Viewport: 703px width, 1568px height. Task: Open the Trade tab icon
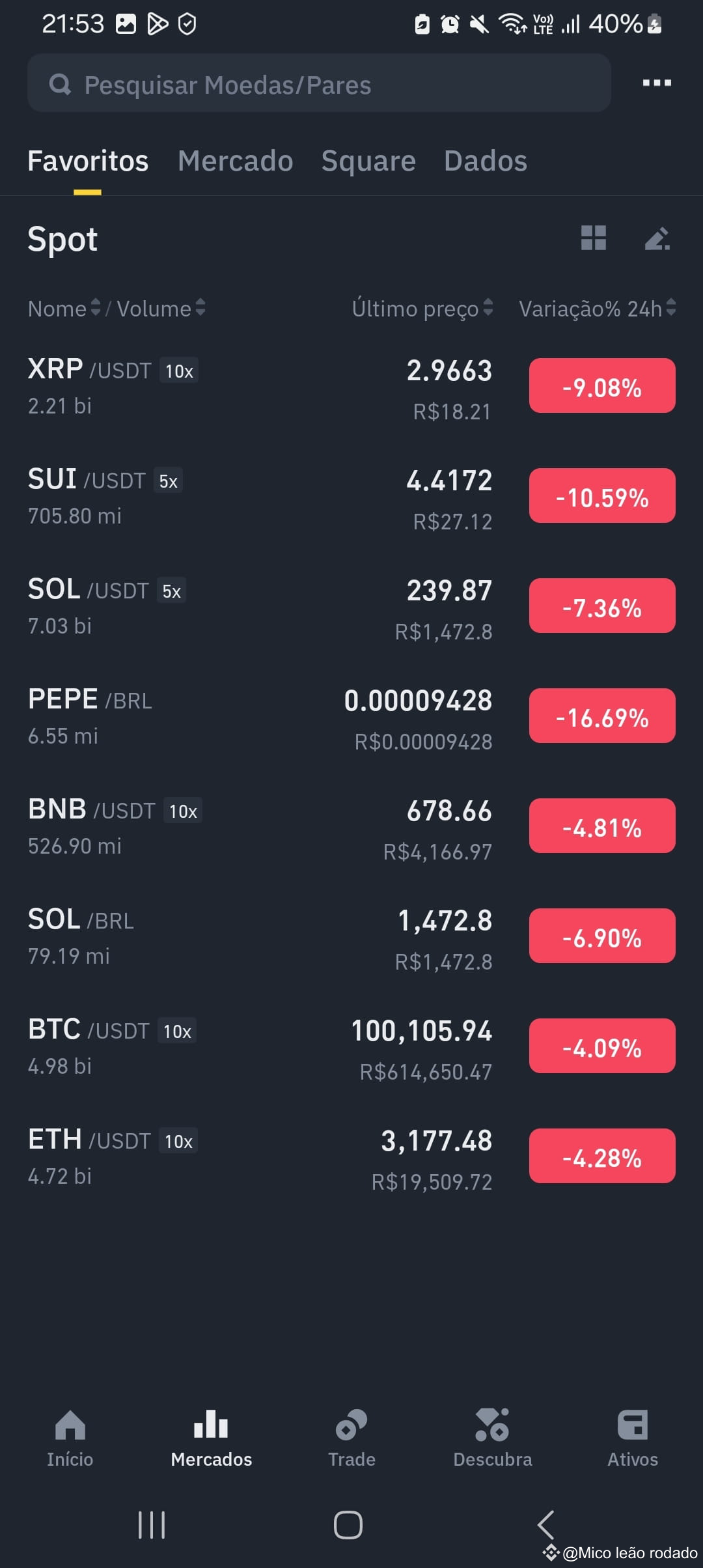[x=351, y=1425]
